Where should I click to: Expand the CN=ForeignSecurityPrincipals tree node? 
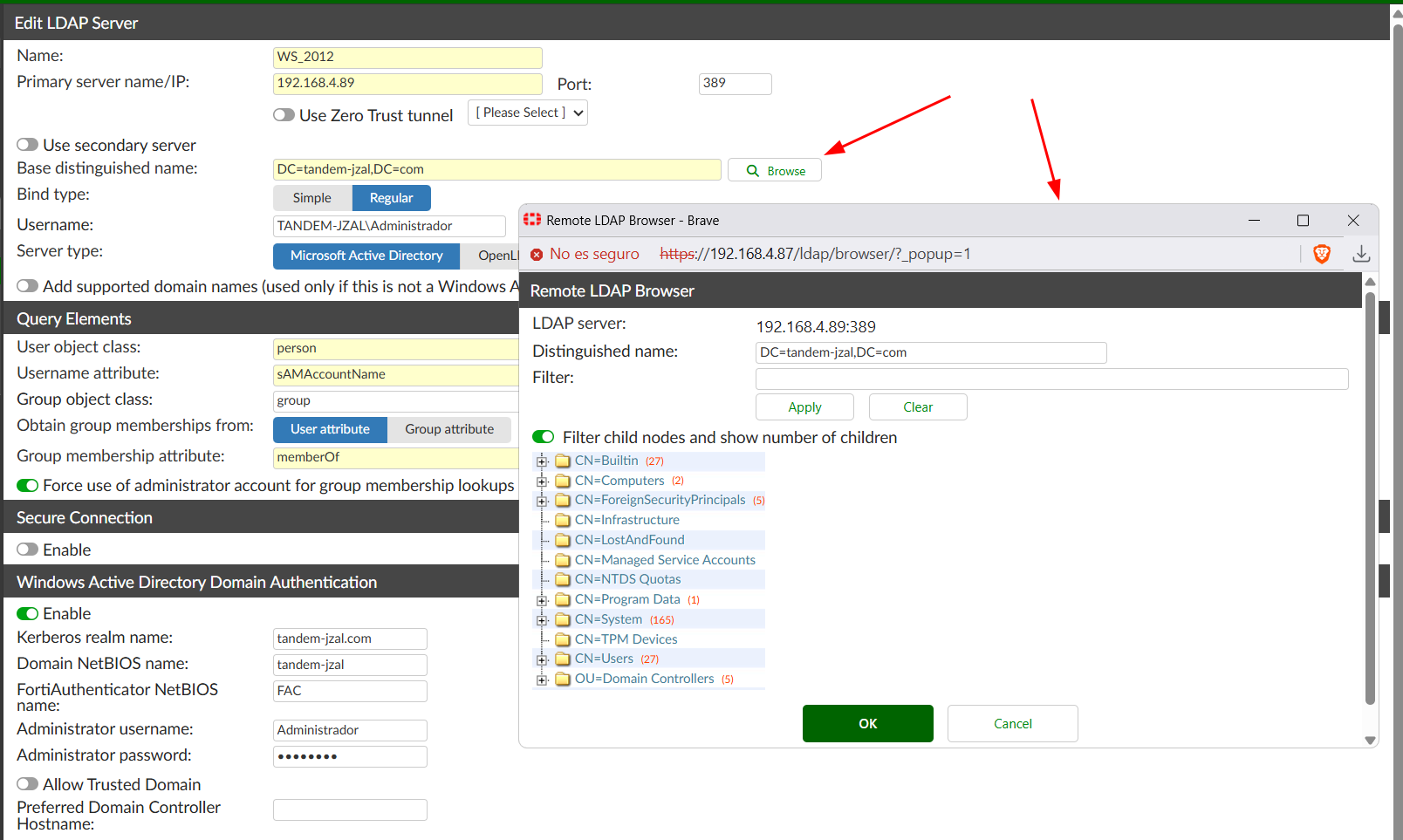[x=542, y=501]
